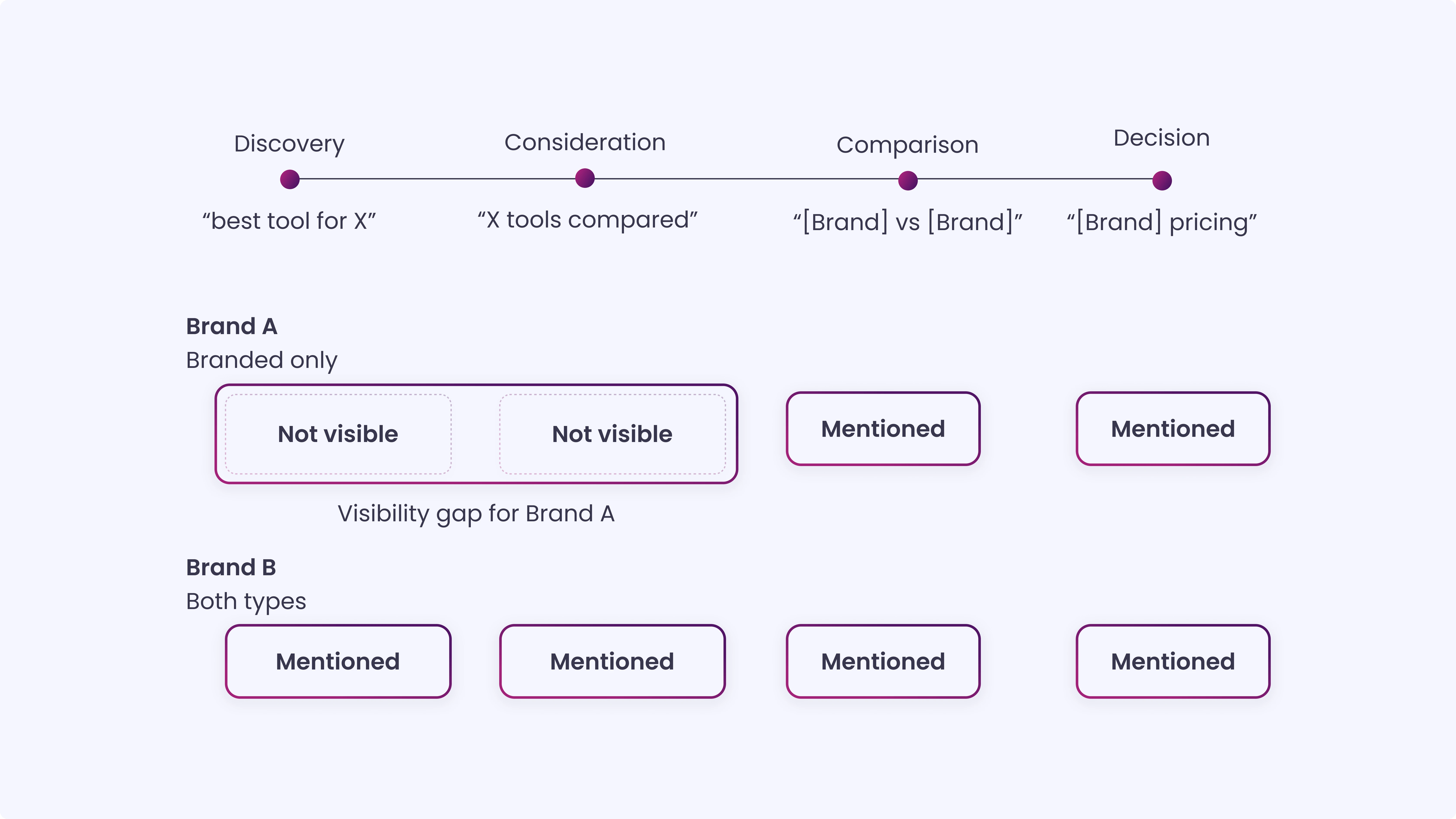
Task: Select the Decision stage timeline dot
Action: (1162, 181)
